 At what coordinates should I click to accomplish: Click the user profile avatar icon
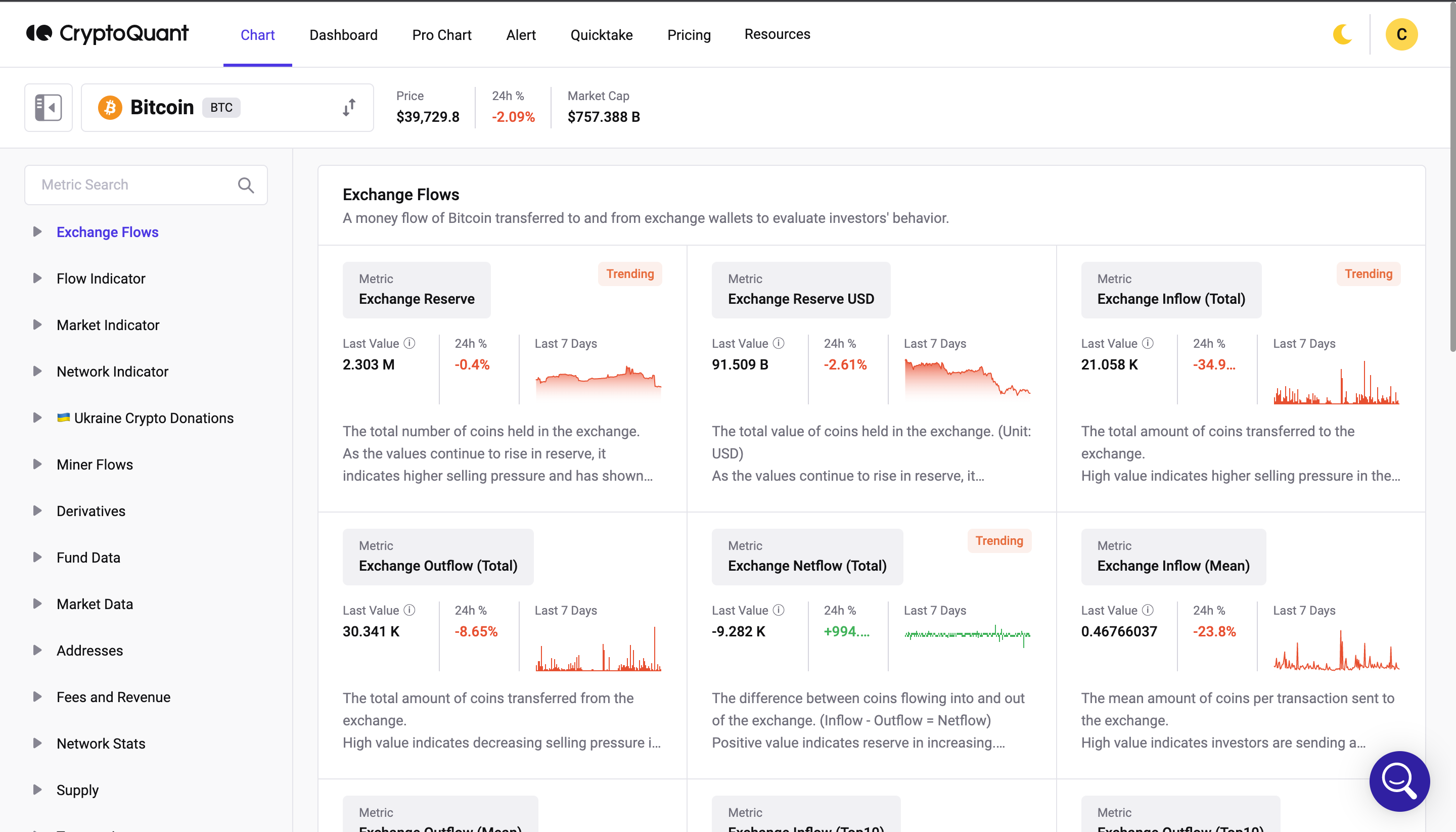(1402, 33)
